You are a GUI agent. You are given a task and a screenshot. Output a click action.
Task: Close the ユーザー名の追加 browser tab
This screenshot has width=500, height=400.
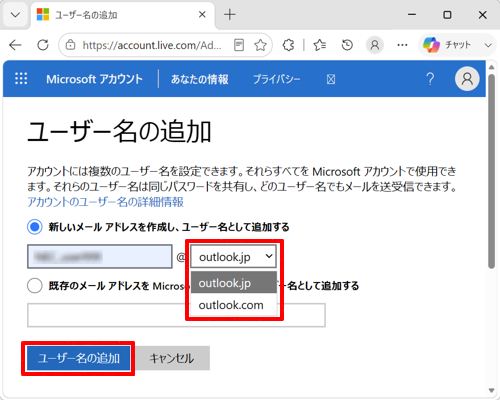click(202, 15)
